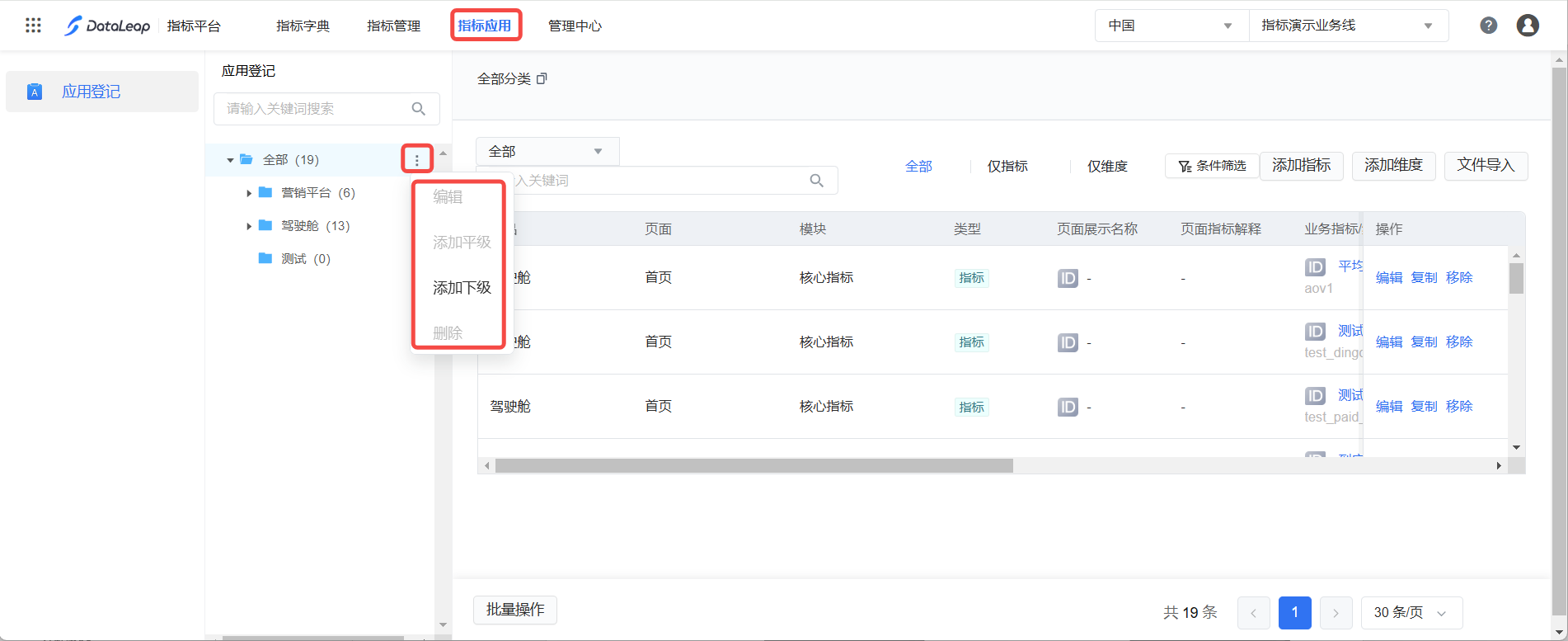Click the table's horizontal scrollbar thumb
Screen dimensions: 1568x641
[753, 466]
